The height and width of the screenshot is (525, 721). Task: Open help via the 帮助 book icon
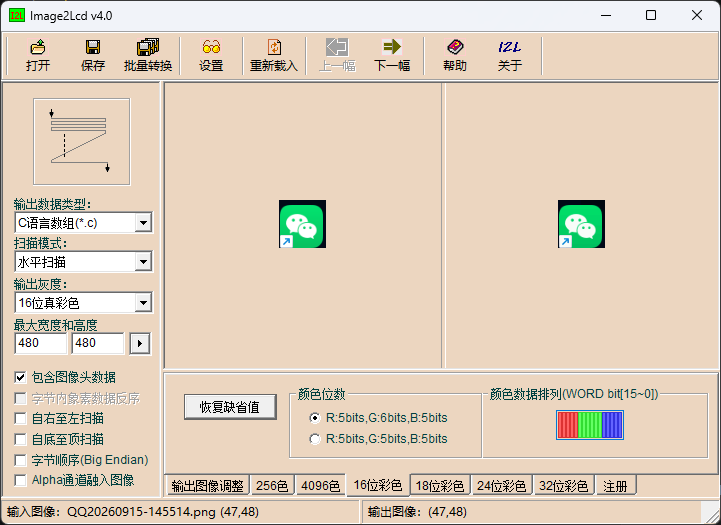click(455, 56)
